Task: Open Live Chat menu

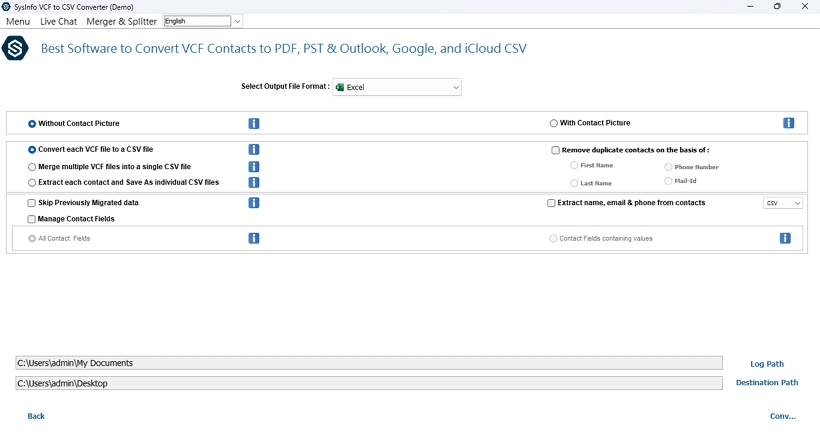Action: click(x=59, y=21)
